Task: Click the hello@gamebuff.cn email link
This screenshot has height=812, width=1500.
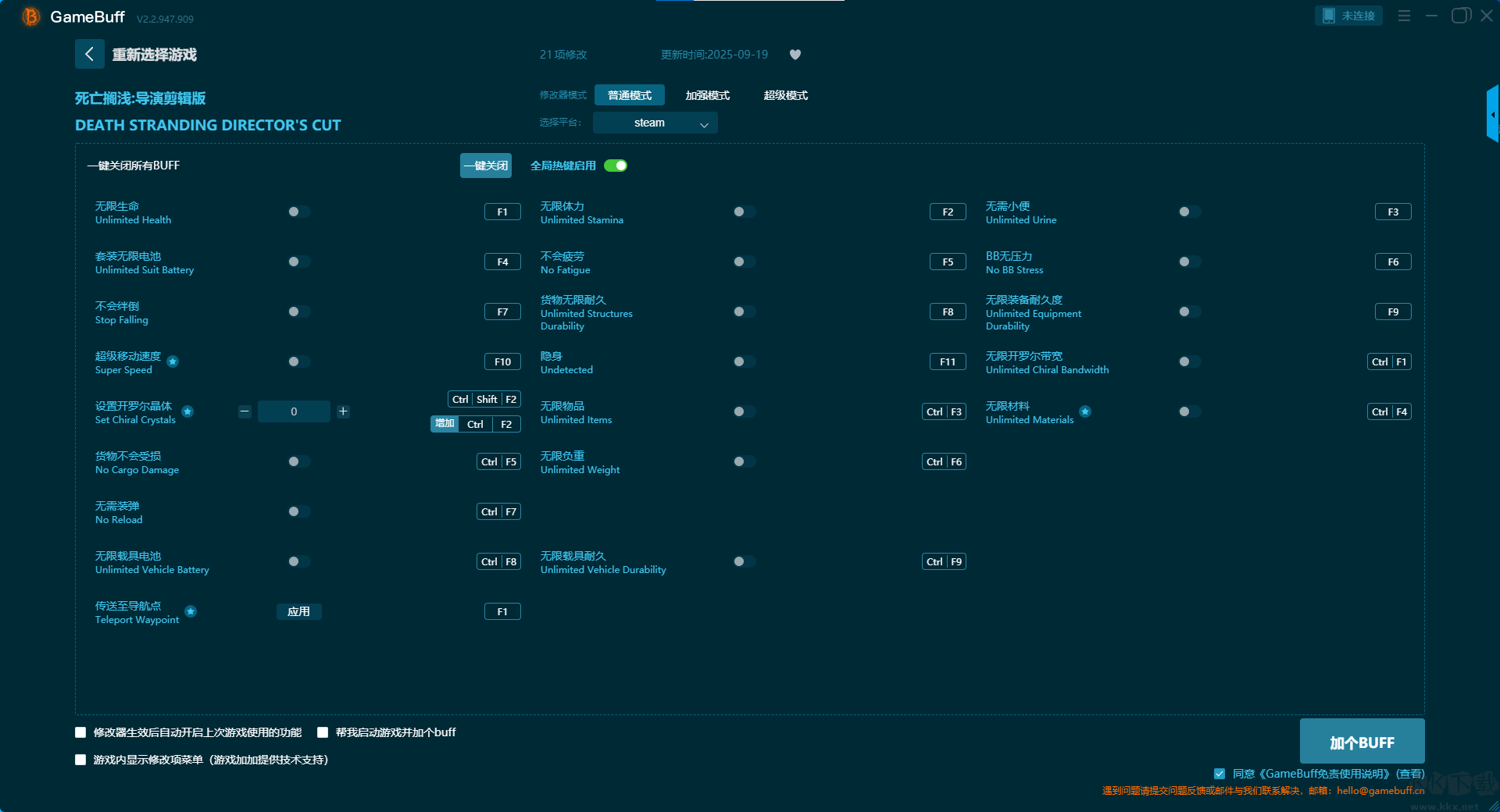Action: (1380, 790)
